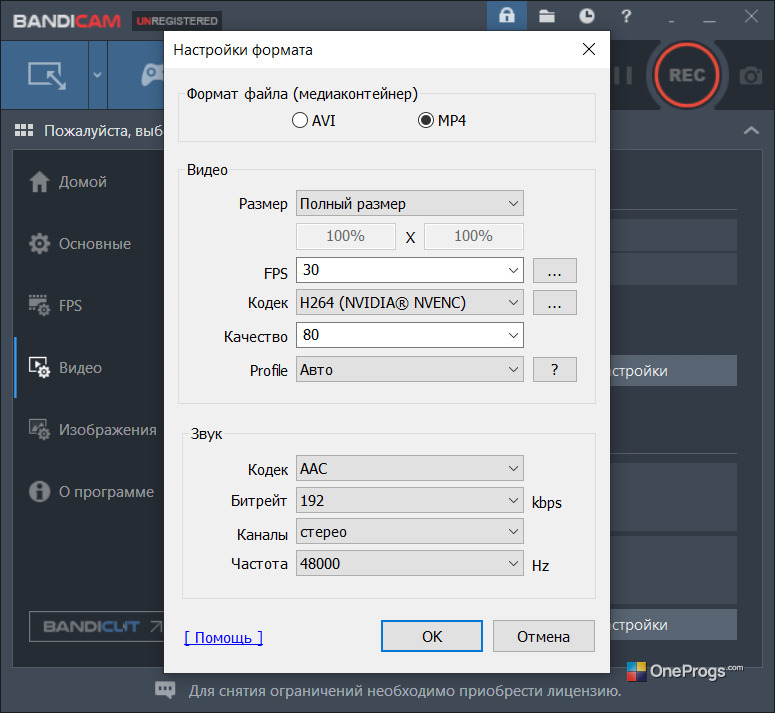Click Домой house icon
Viewport: 775px width, 713px height.
pos(39,181)
